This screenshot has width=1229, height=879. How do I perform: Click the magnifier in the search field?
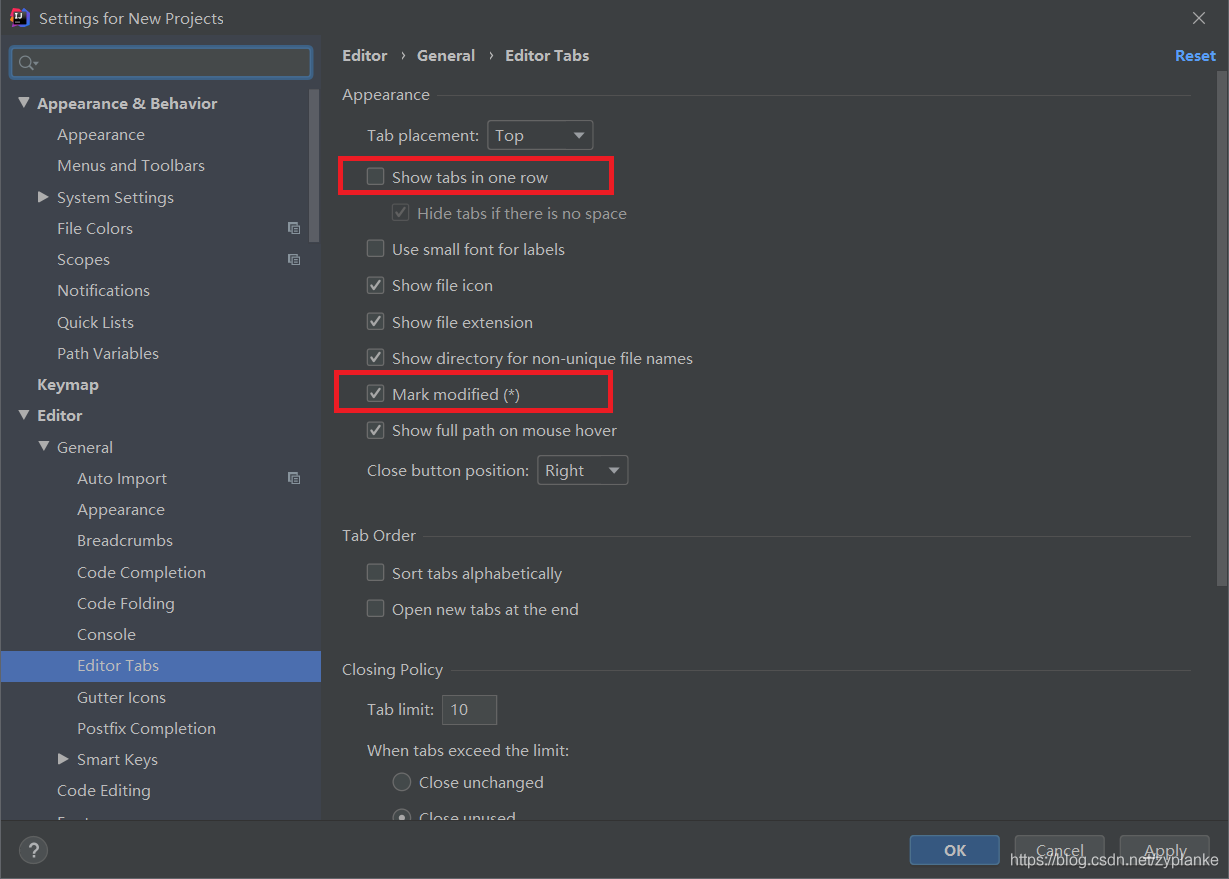pos(27,62)
